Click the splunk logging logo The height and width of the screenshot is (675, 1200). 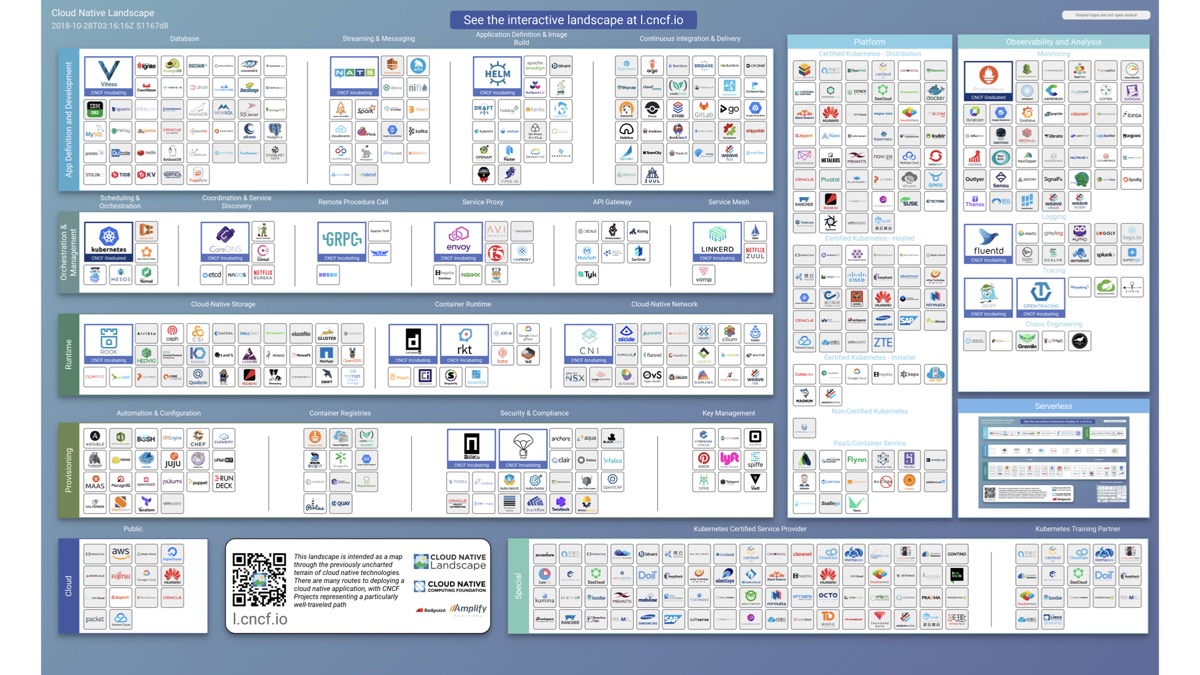point(1105,255)
